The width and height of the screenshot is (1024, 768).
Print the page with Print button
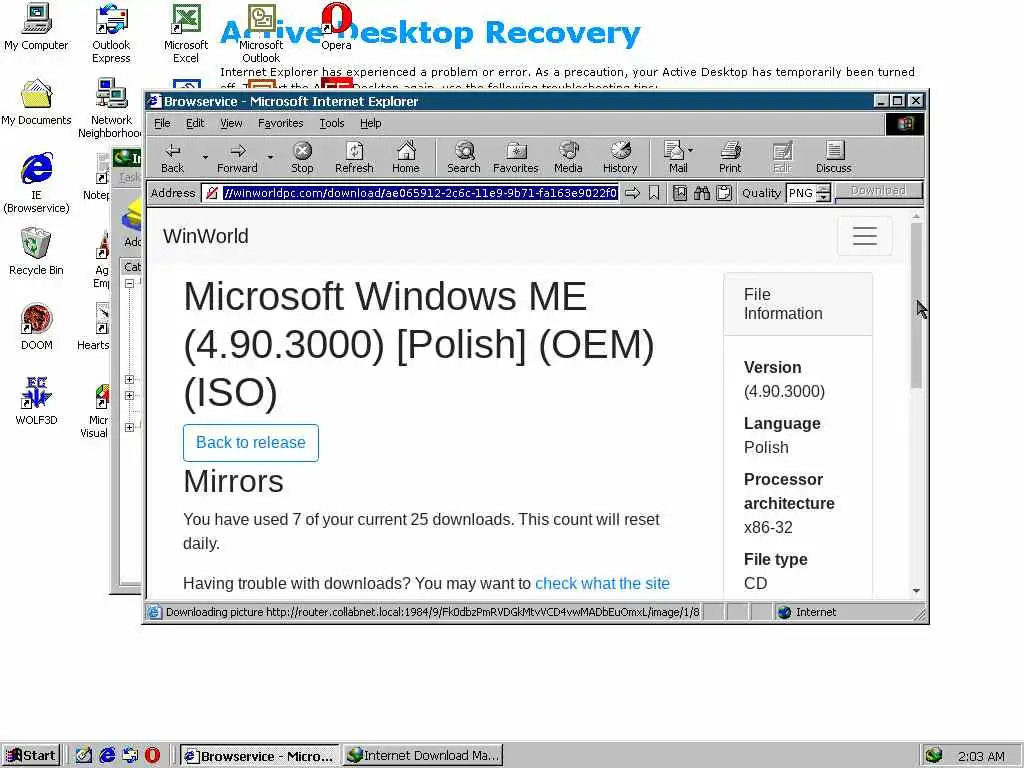(x=730, y=158)
